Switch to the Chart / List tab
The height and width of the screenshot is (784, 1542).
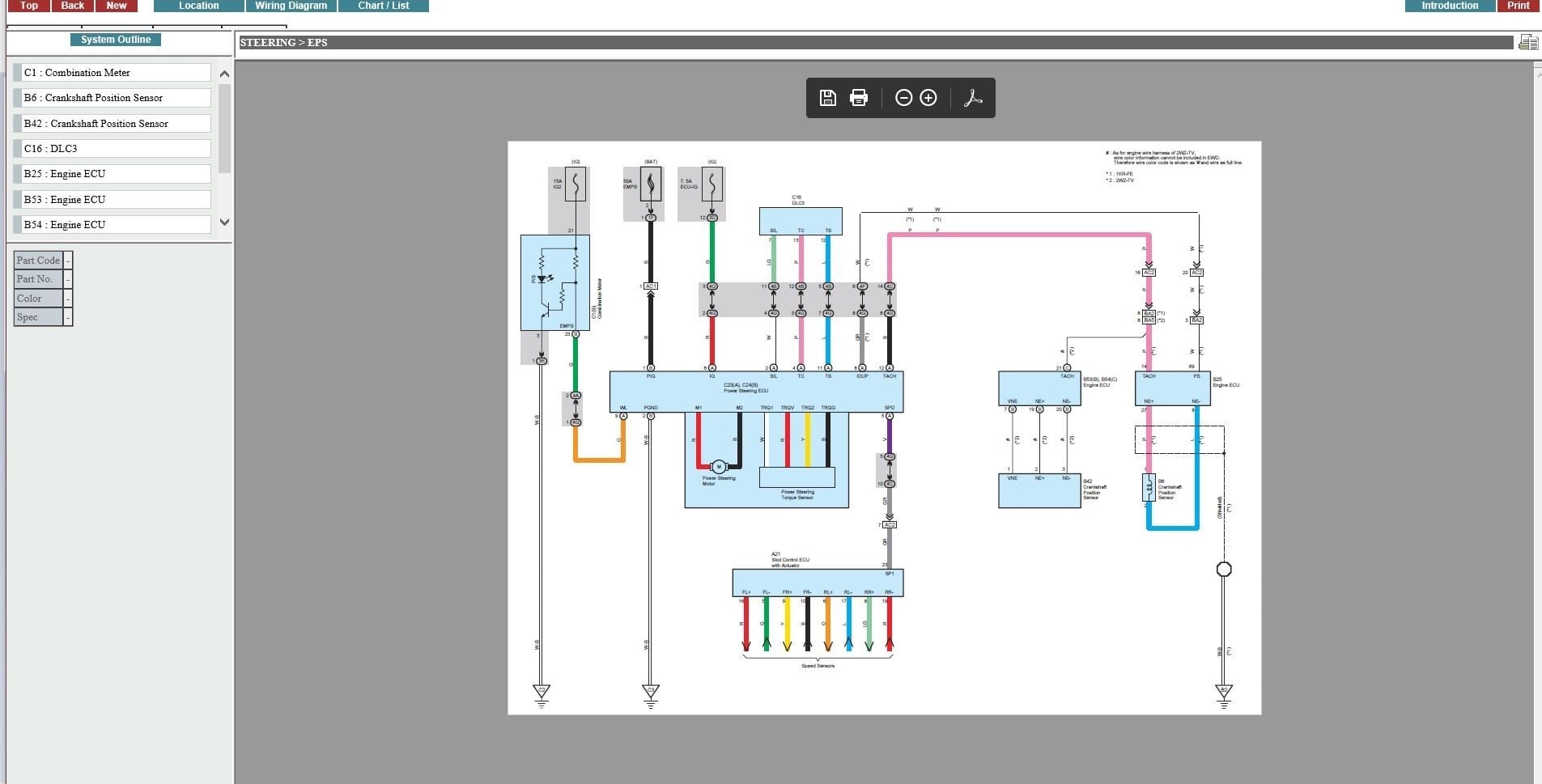point(384,6)
